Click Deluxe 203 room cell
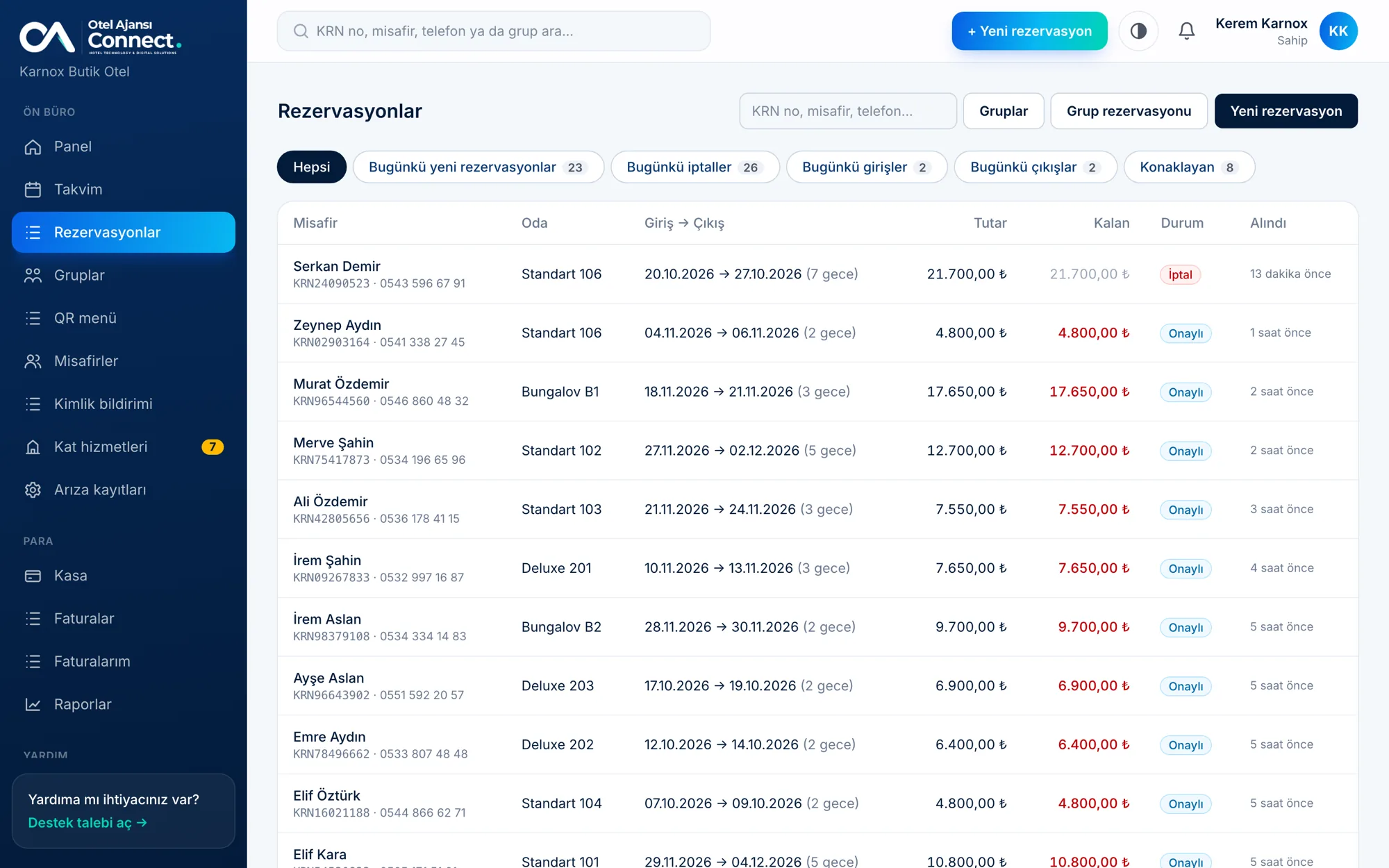Image resolution: width=1389 pixels, height=868 pixels. (558, 686)
